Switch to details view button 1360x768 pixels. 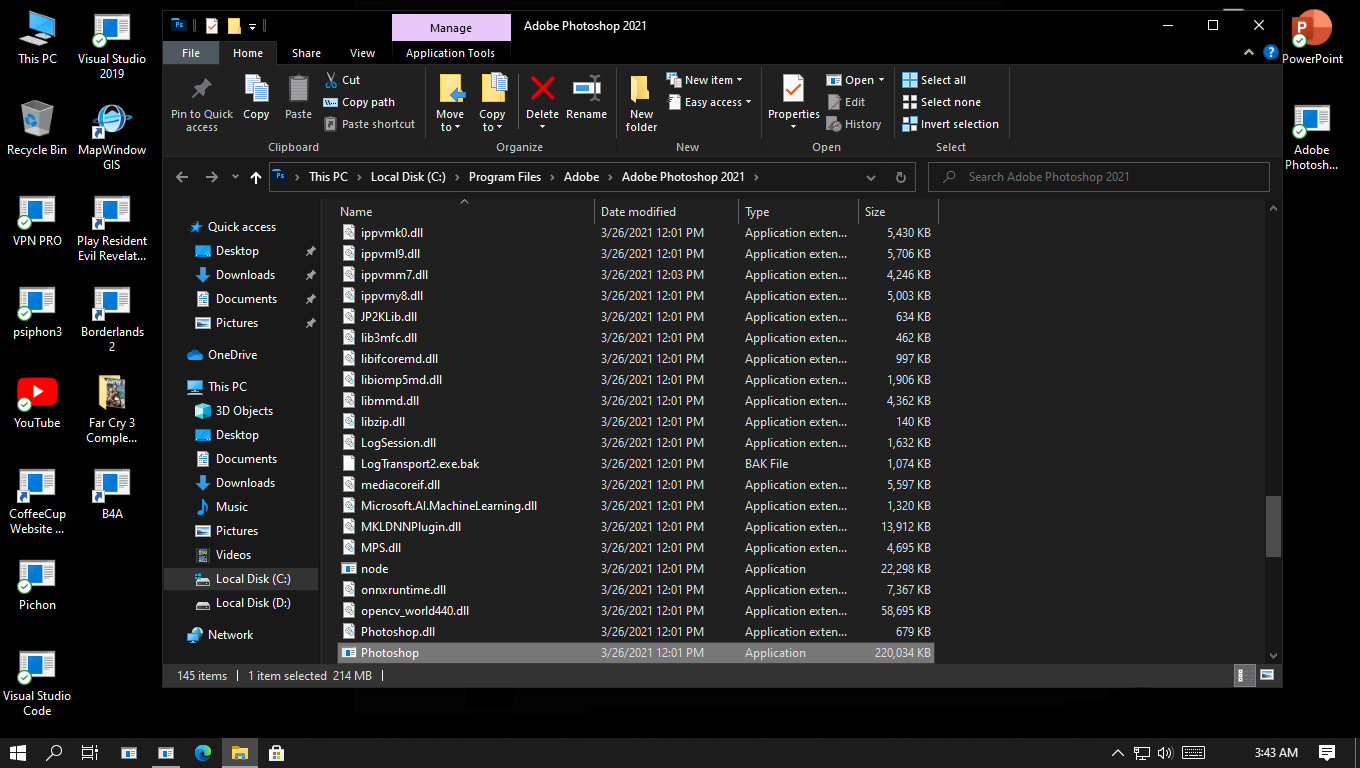(1245, 675)
